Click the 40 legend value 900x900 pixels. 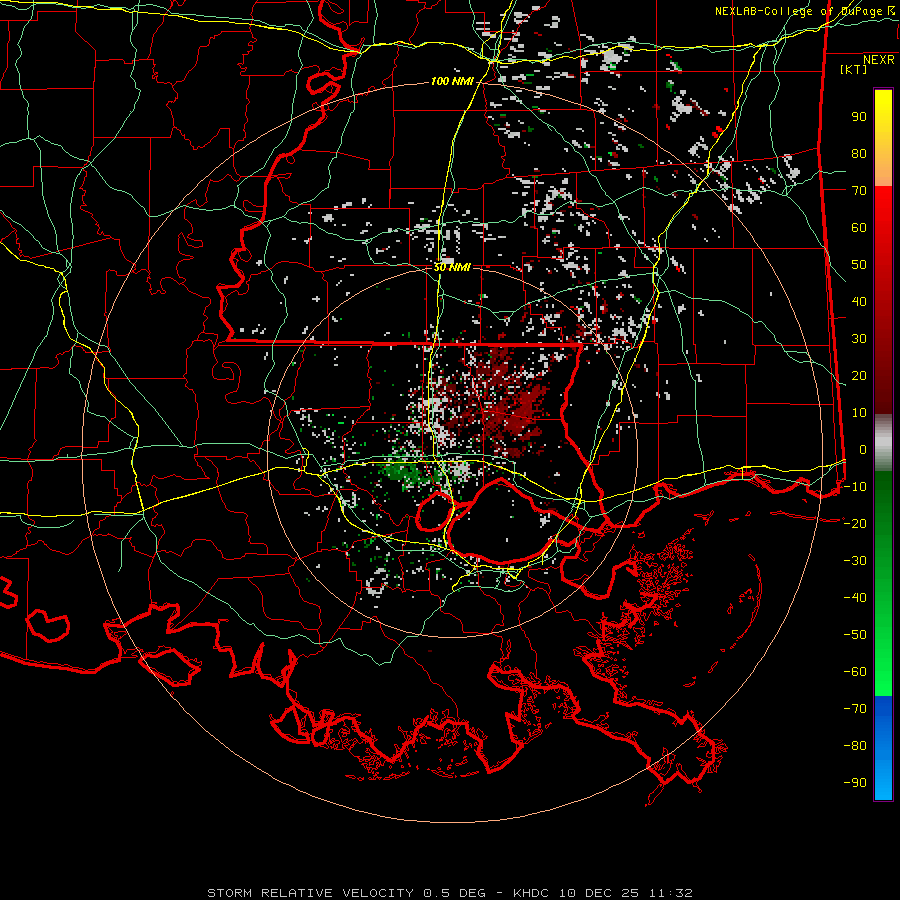[859, 301]
